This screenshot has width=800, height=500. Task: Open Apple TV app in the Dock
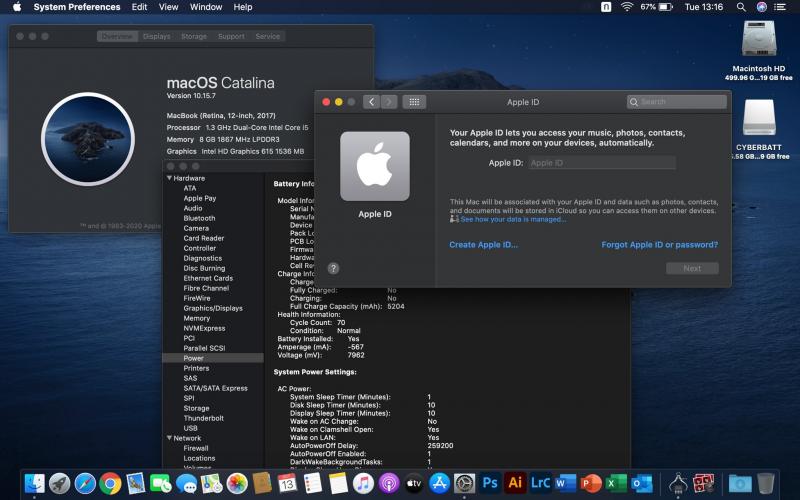(x=414, y=483)
